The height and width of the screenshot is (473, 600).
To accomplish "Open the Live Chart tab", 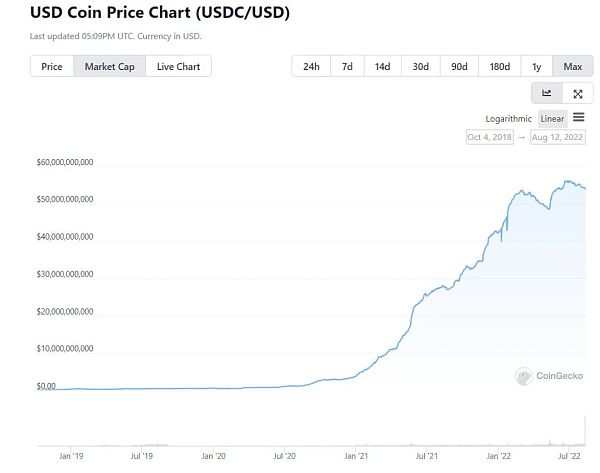I will click(178, 67).
